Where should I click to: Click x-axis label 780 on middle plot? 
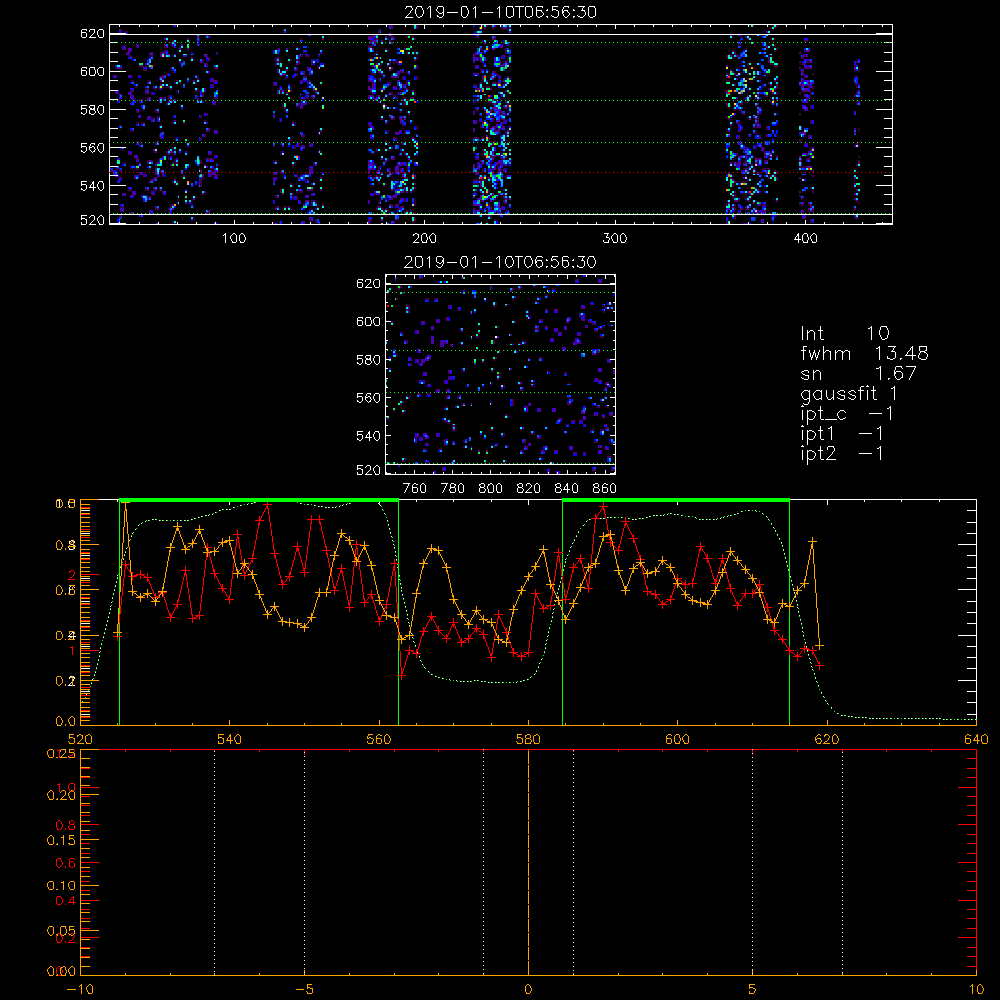point(453,489)
